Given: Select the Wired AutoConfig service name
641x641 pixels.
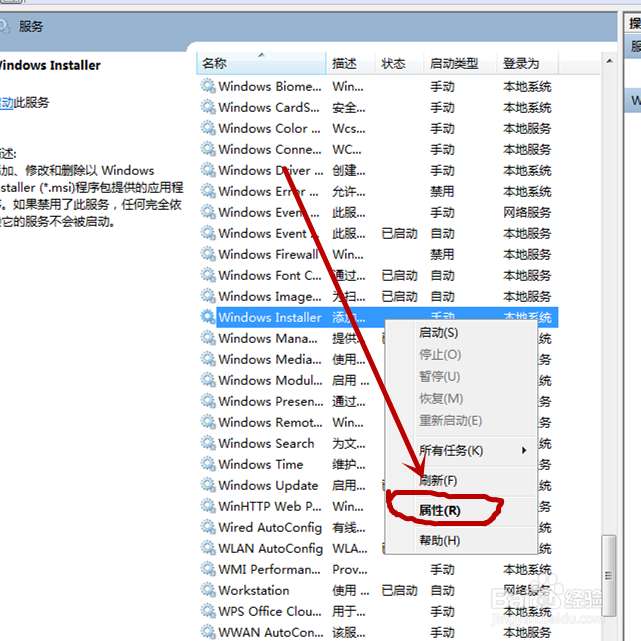Looking at the screenshot, I should pos(270,527).
